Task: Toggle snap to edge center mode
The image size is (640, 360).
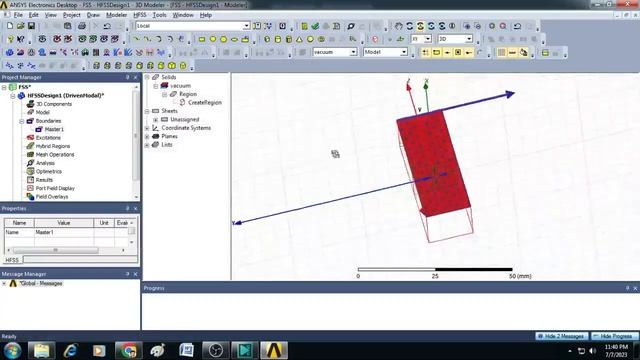Action: (x=447, y=52)
